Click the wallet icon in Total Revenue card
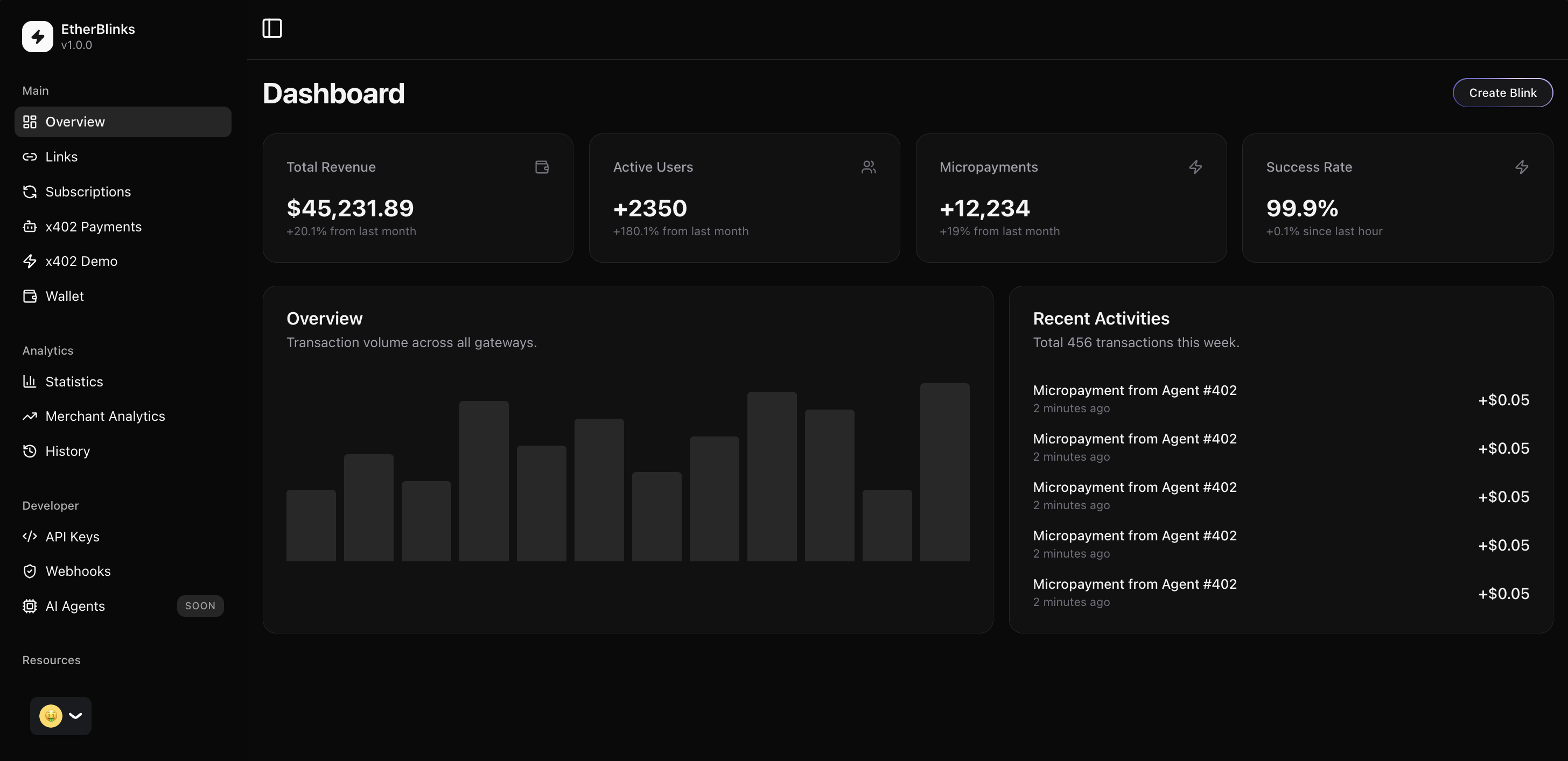The height and width of the screenshot is (761, 1568). coord(542,167)
